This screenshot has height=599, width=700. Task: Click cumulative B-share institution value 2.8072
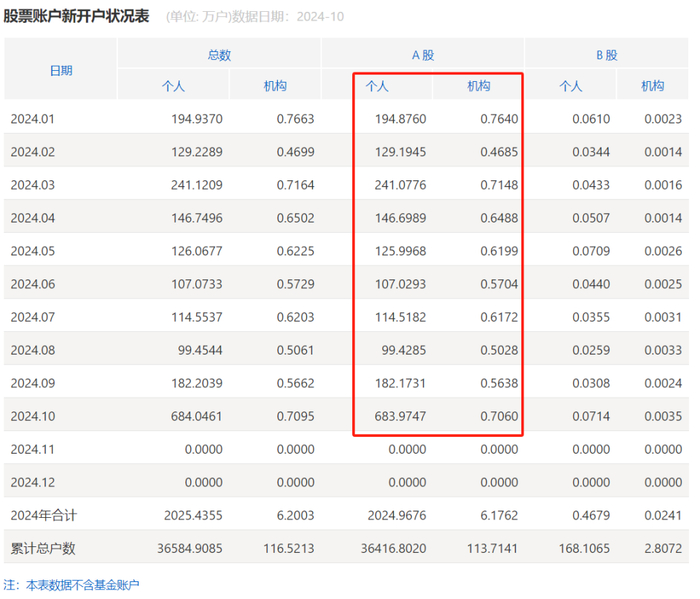coord(663,549)
